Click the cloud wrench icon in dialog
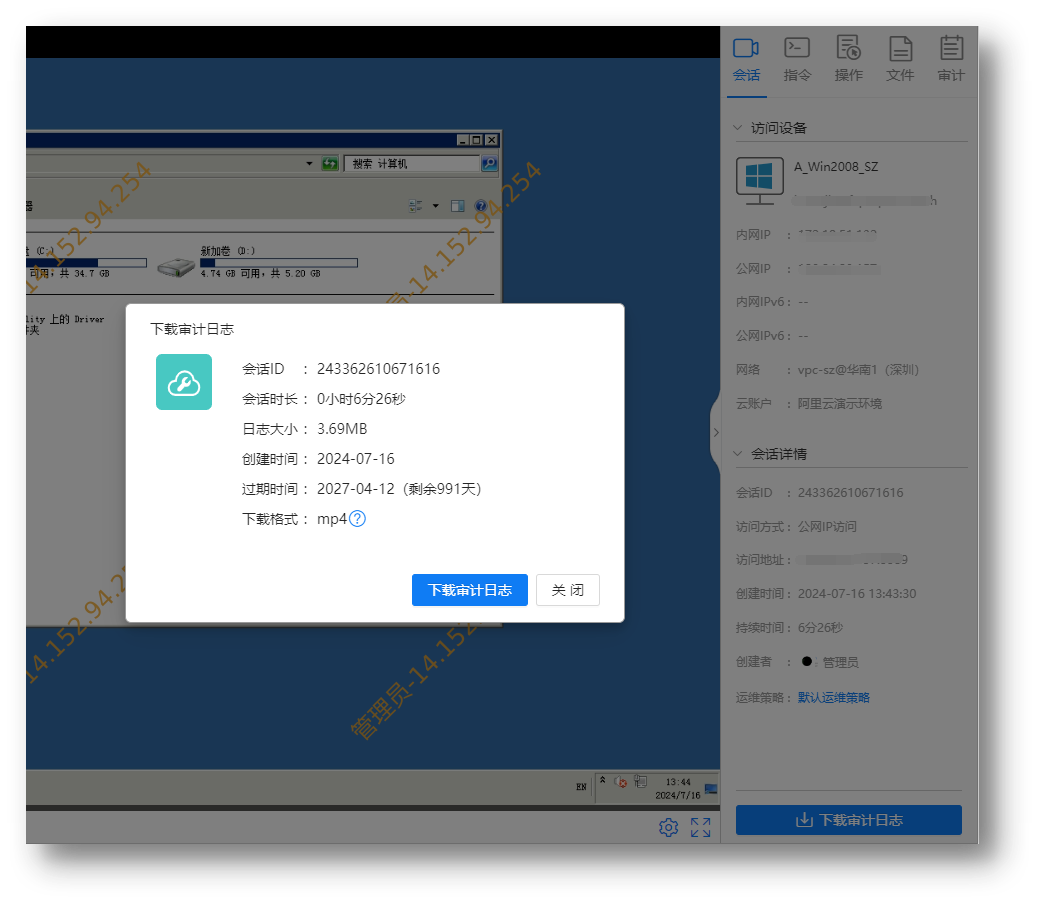This screenshot has width=1039, height=905. coord(184,382)
